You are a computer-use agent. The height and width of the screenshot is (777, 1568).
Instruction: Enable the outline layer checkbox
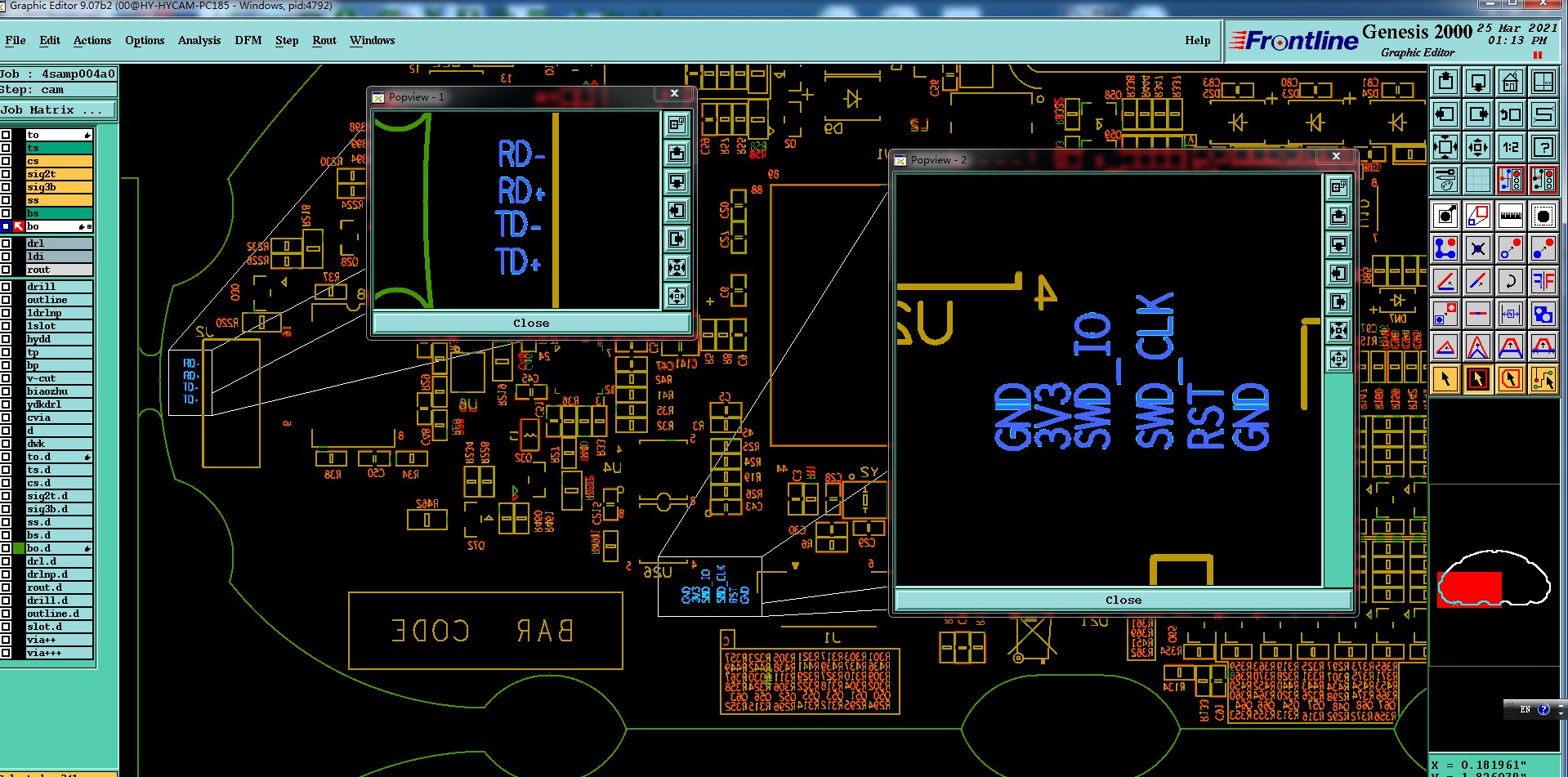(6, 300)
